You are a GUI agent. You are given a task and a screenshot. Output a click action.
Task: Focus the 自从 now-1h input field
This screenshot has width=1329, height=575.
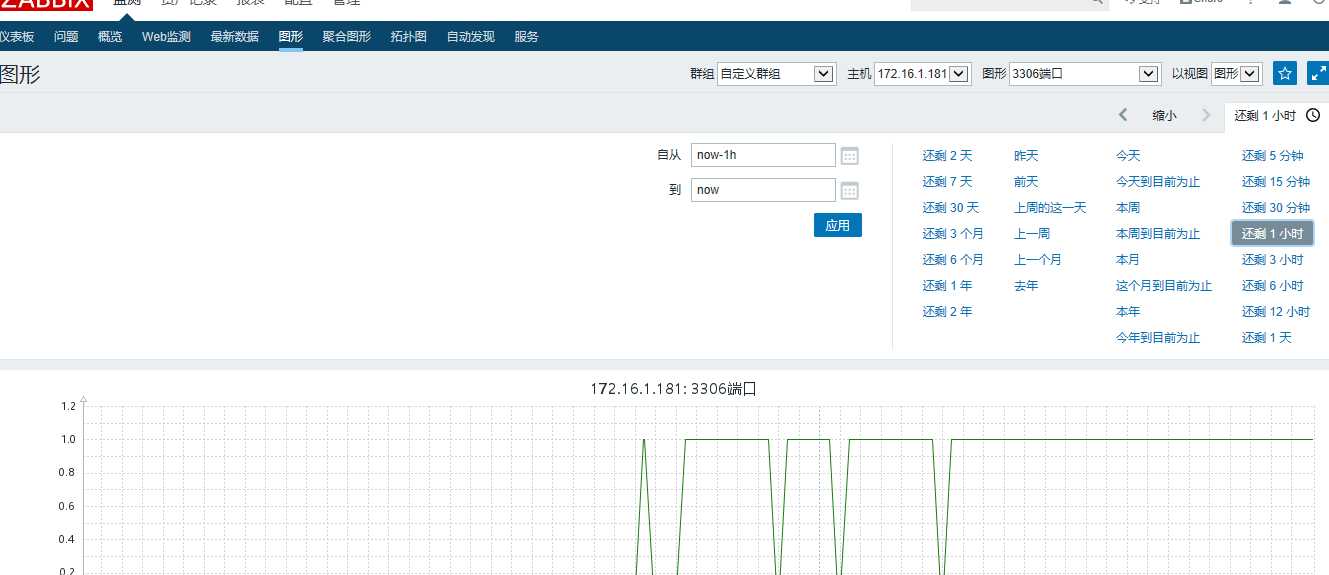tap(763, 155)
